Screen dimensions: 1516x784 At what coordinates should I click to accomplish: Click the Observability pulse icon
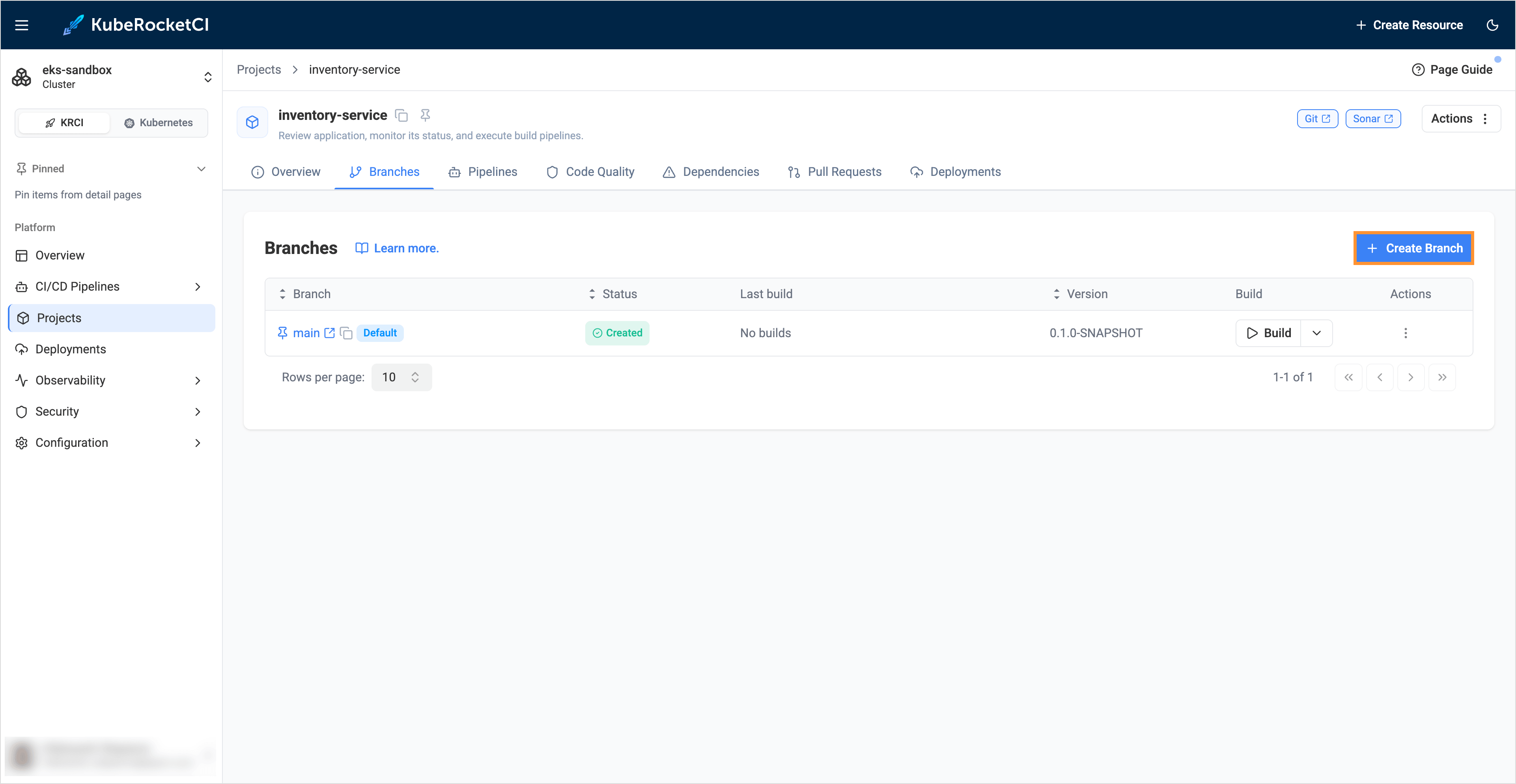[22, 380]
